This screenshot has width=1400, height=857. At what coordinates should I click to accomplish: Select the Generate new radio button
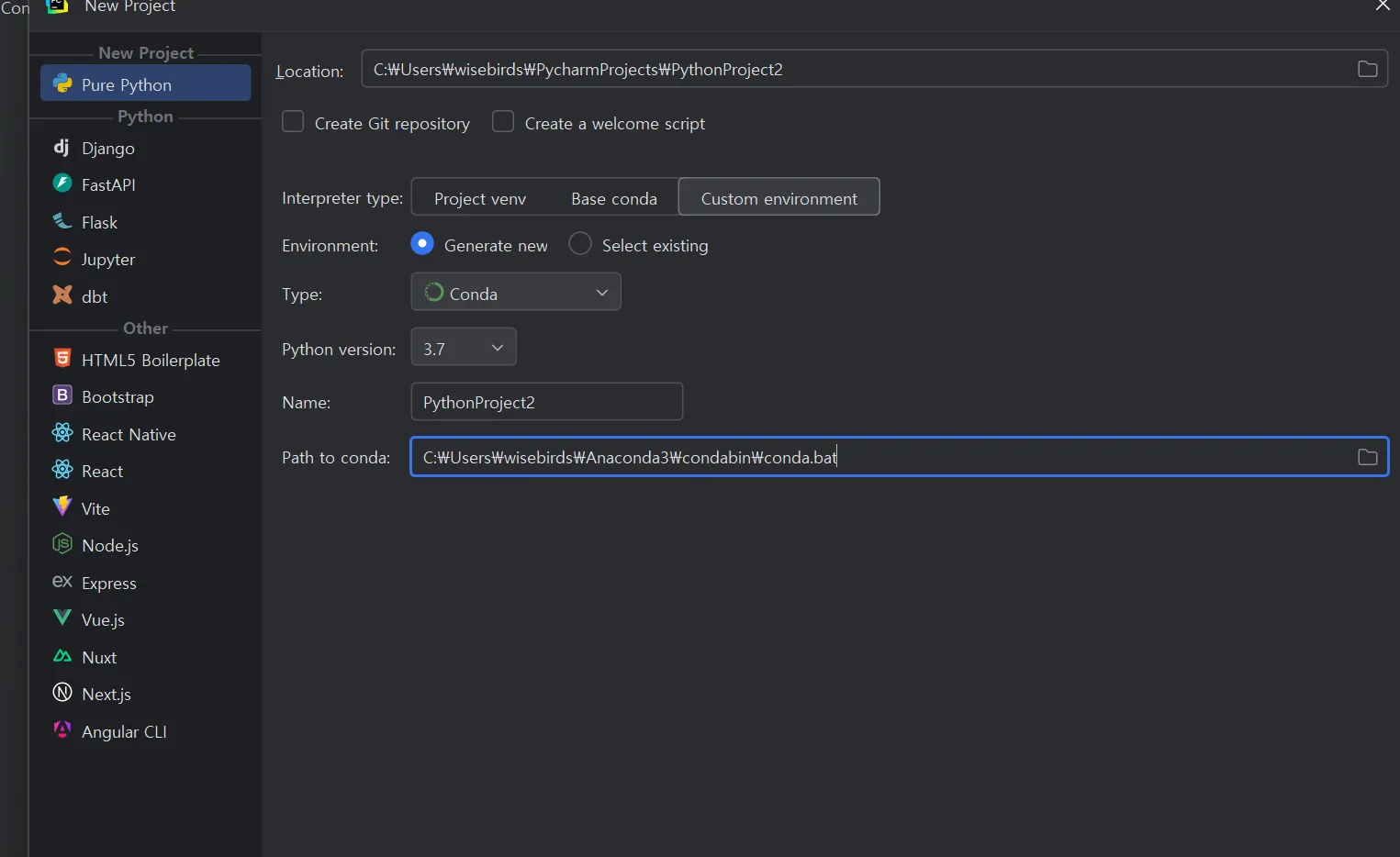[x=422, y=244]
